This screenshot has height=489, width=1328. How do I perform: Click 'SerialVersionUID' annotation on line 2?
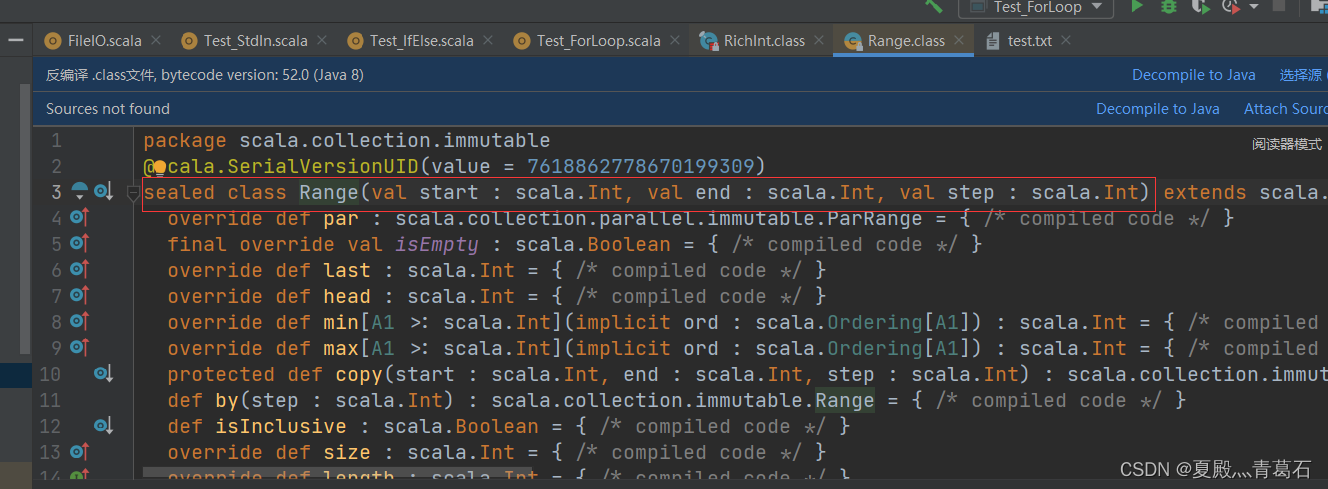click(x=324, y=166)
